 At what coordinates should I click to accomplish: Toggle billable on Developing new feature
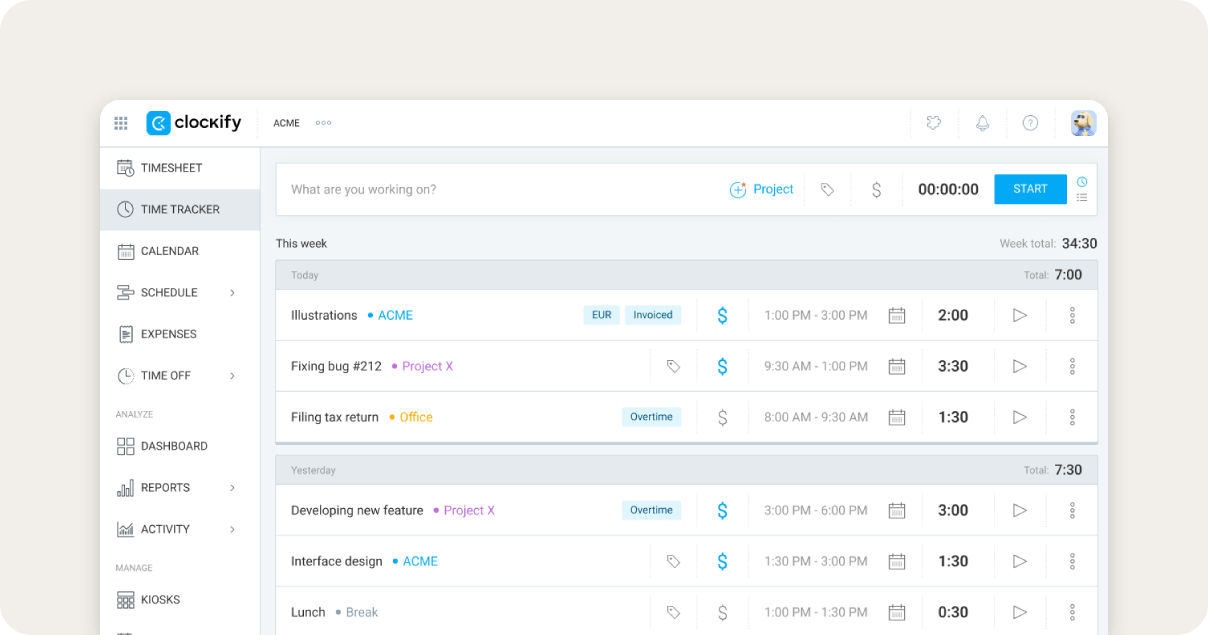tap(722, 510)
